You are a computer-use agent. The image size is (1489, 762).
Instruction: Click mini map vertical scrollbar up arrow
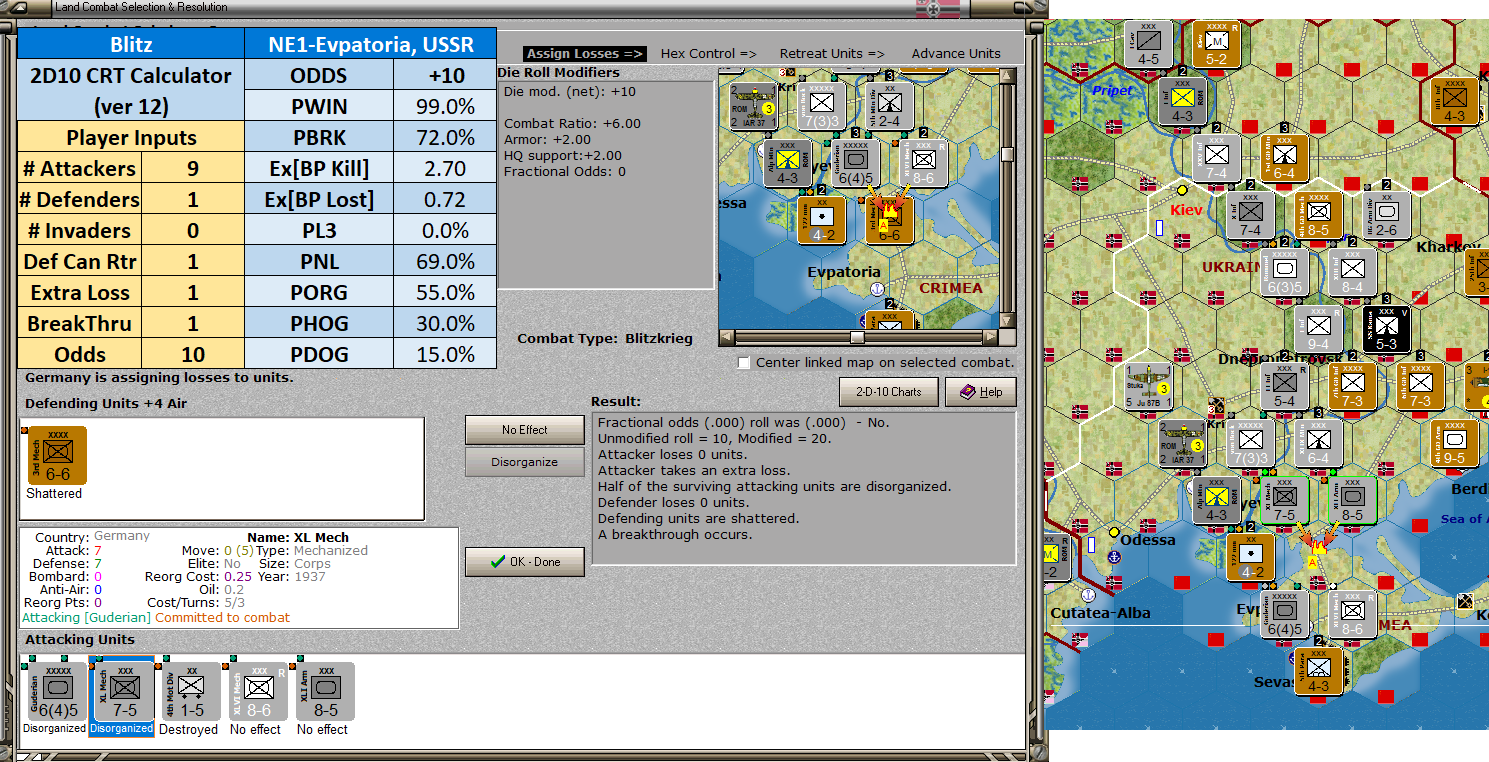pyautogui.click(x=1007, y=76)
